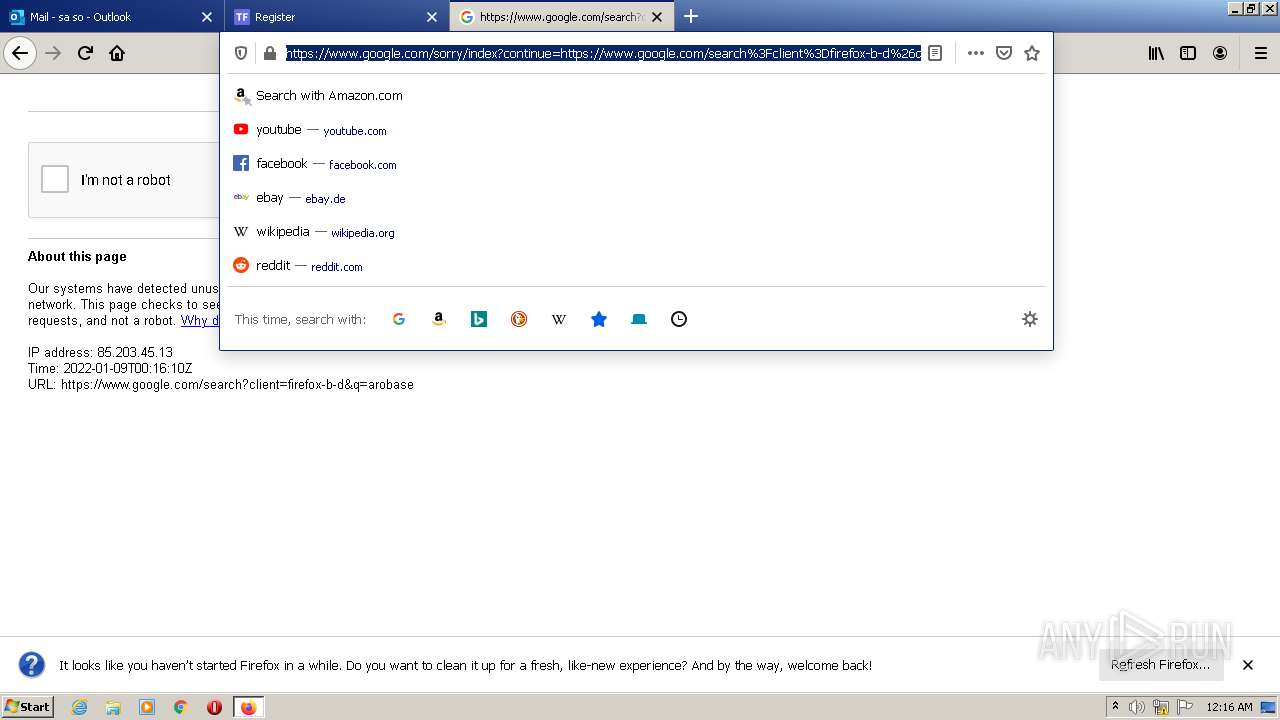1280x720 pixels.
Task: Open the Opera taskbar icon
Action: tap(214, 707)
